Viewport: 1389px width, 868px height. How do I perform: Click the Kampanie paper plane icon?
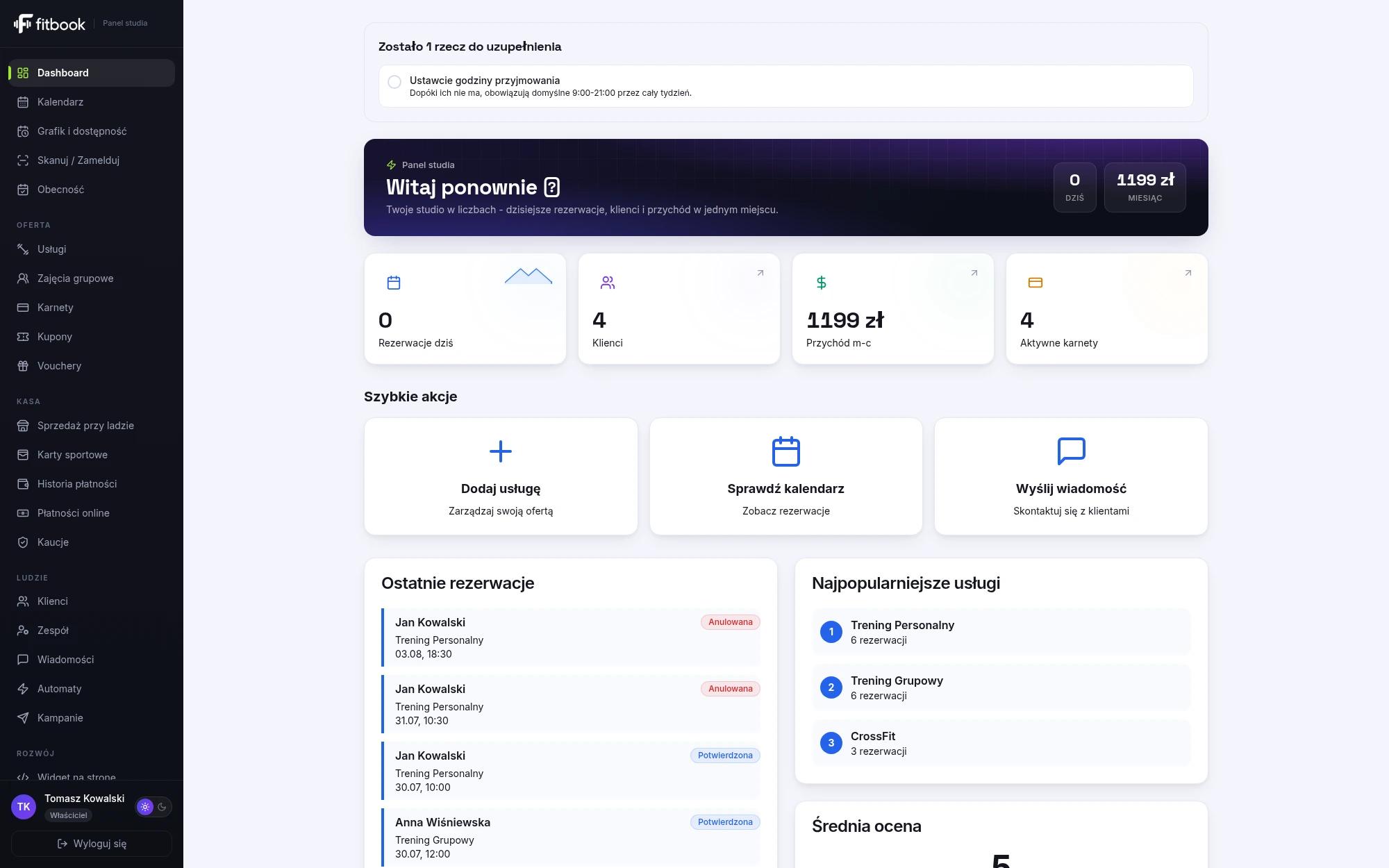click(x=23, y=718)
